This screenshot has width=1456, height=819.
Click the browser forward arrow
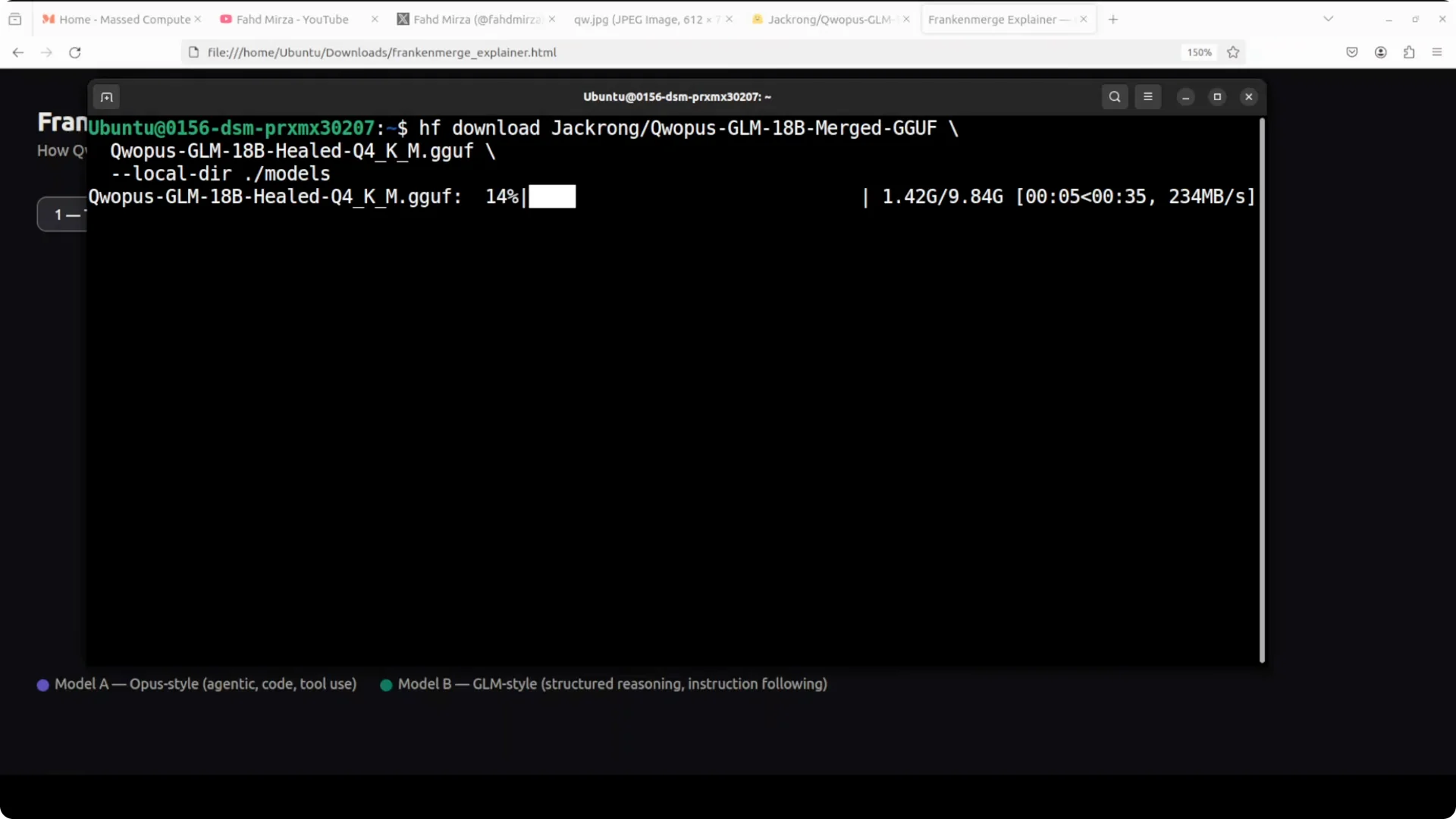[x=46, y=52]
